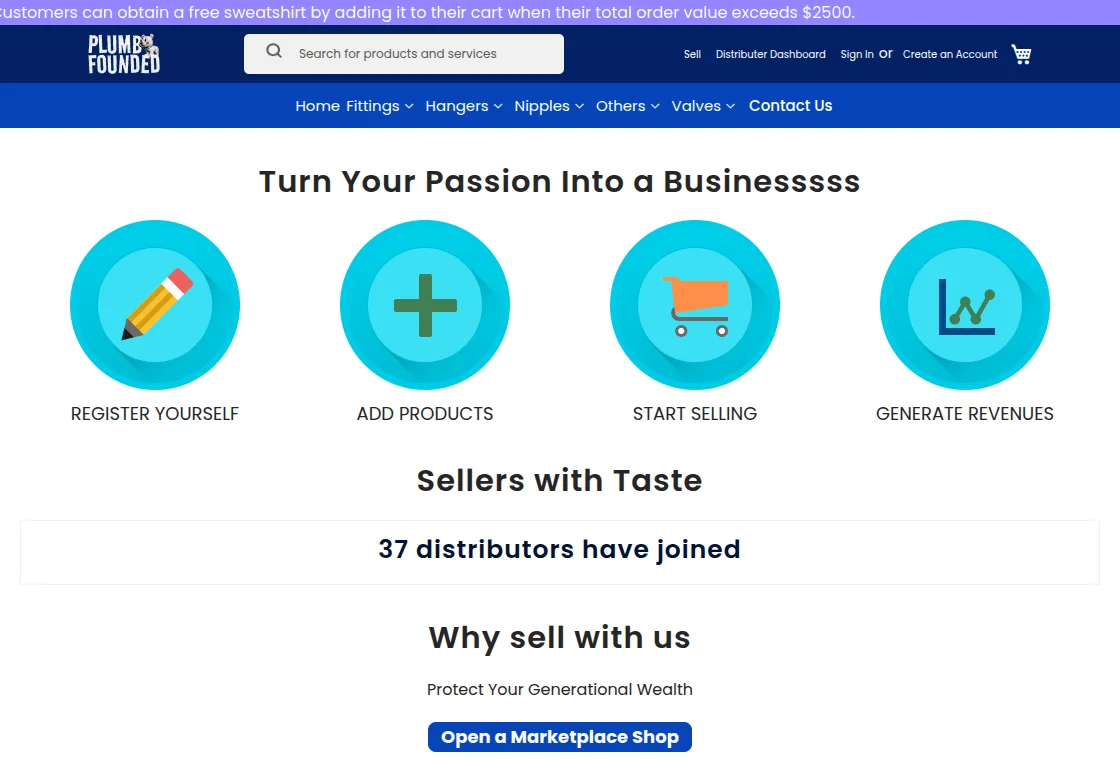The image size is (1120, 762).
Task: Click the pencil icon above REGISTER YOURSELF
Action: point(155,305)
